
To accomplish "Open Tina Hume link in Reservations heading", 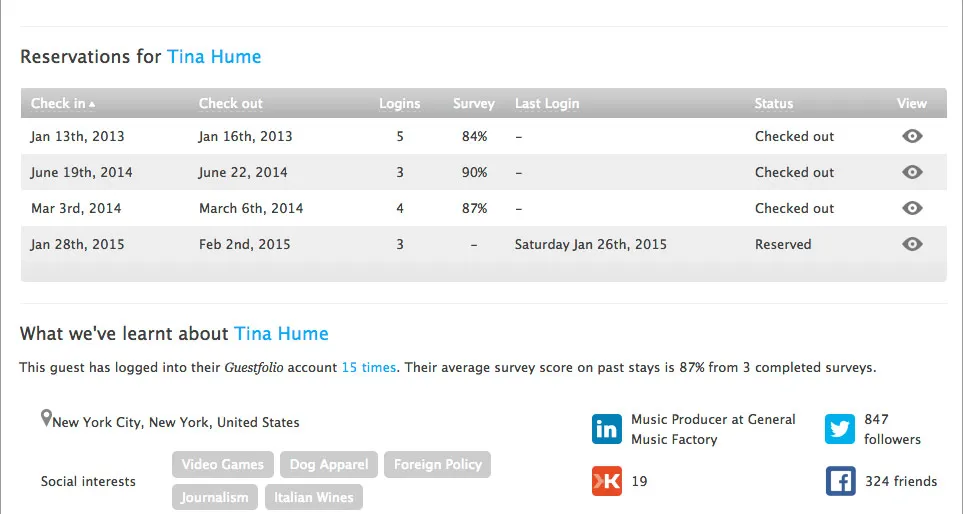I will (x=214, y=57).
